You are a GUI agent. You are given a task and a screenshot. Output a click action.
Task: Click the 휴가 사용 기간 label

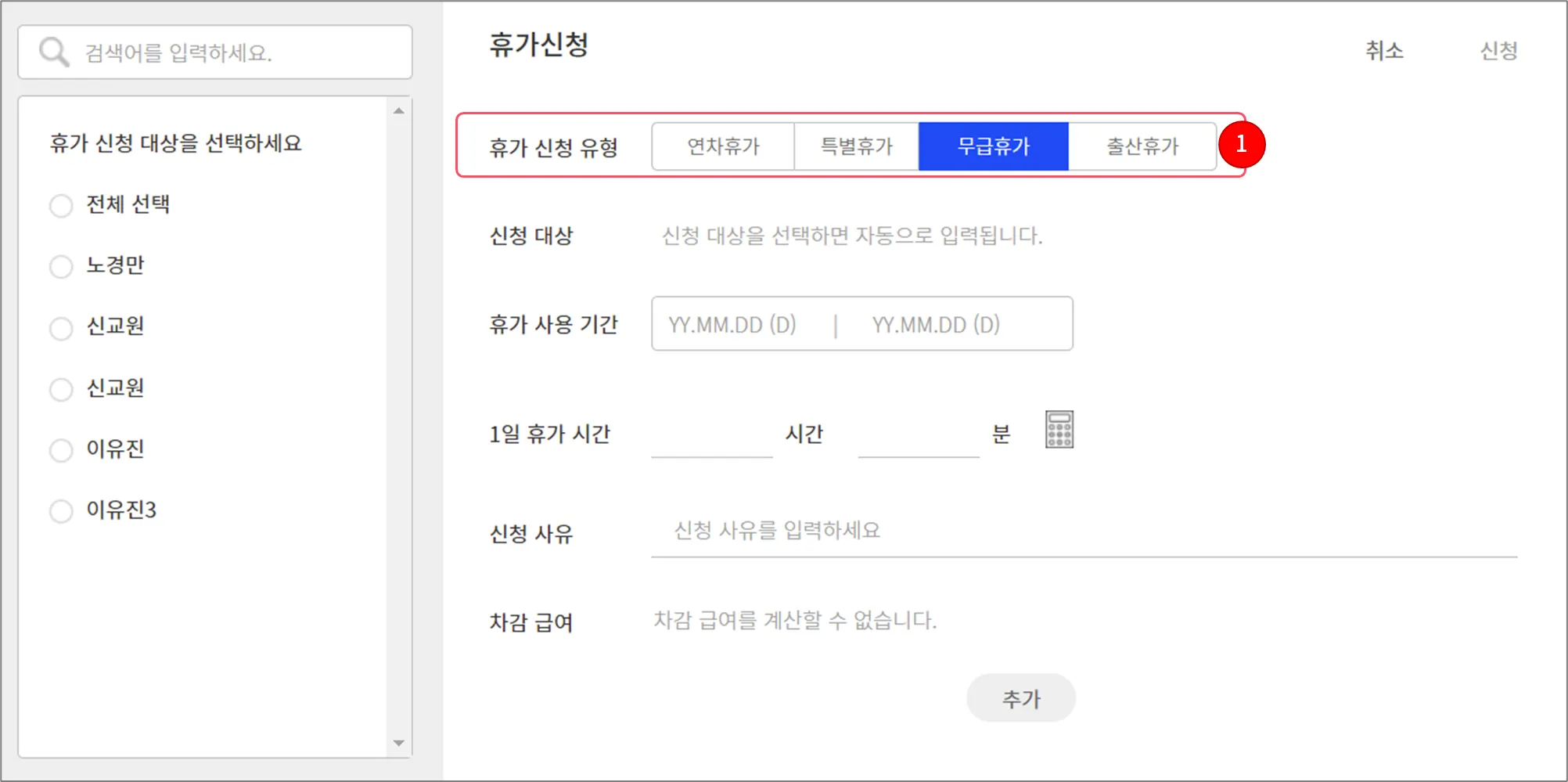coord(553,324)
